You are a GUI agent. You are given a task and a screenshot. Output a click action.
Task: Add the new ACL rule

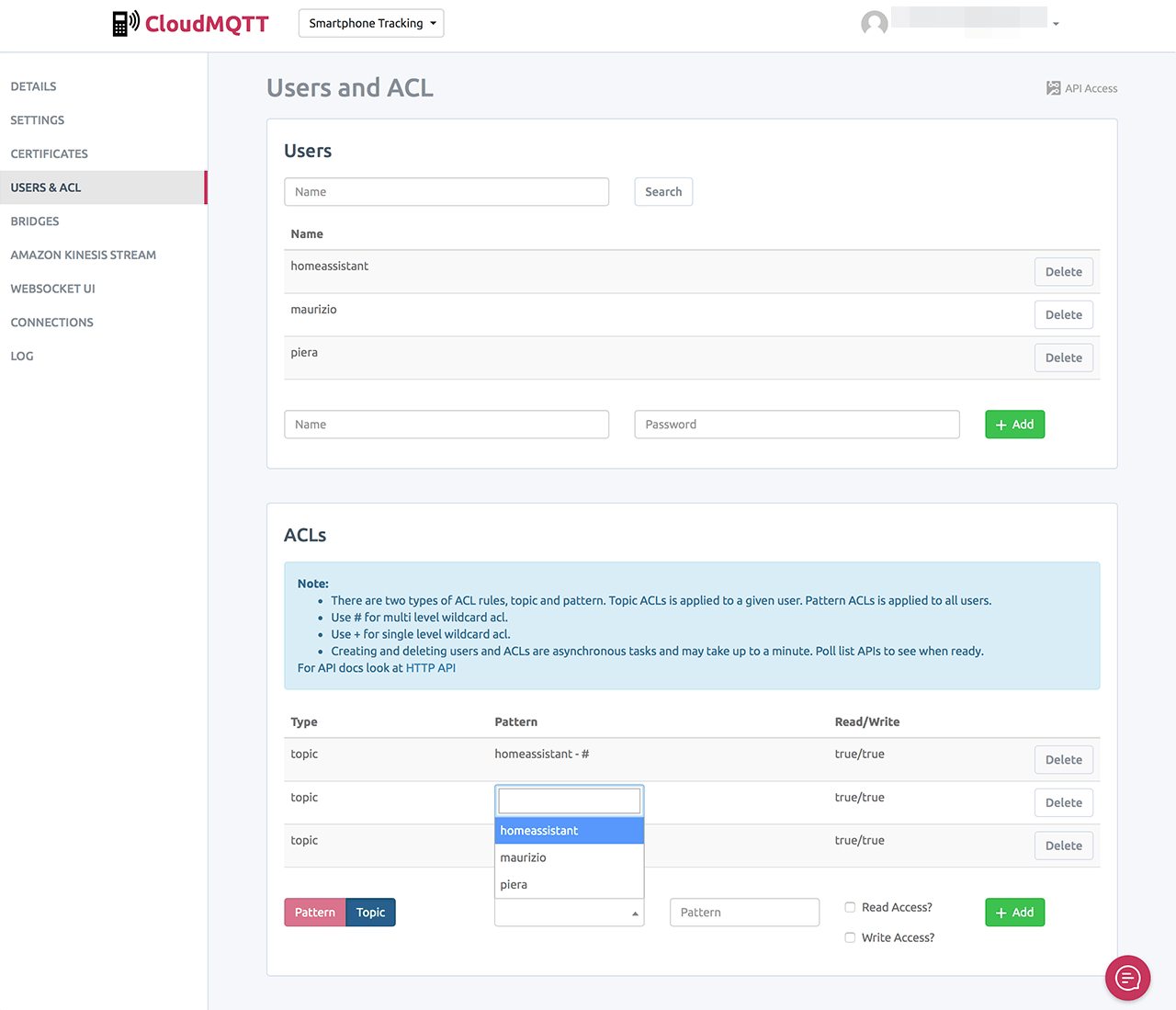[x=1015, y=913]
